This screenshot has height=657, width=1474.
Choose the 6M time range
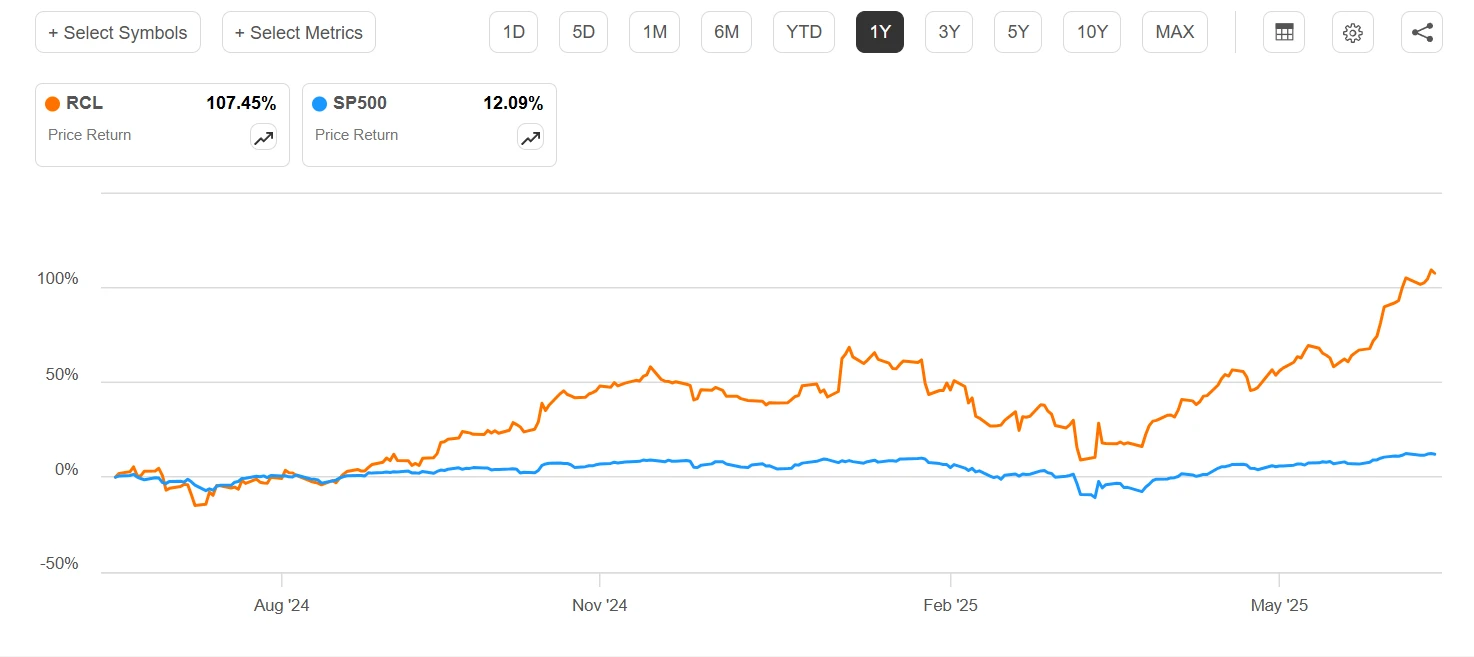coord(726,32)
